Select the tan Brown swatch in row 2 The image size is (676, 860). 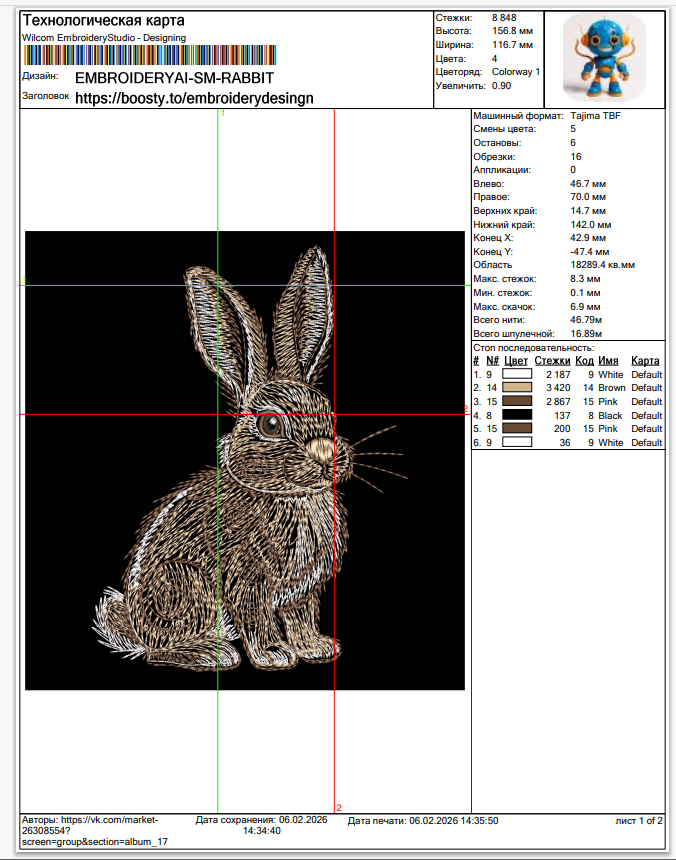pyautogui.click(x=516, y=388)
